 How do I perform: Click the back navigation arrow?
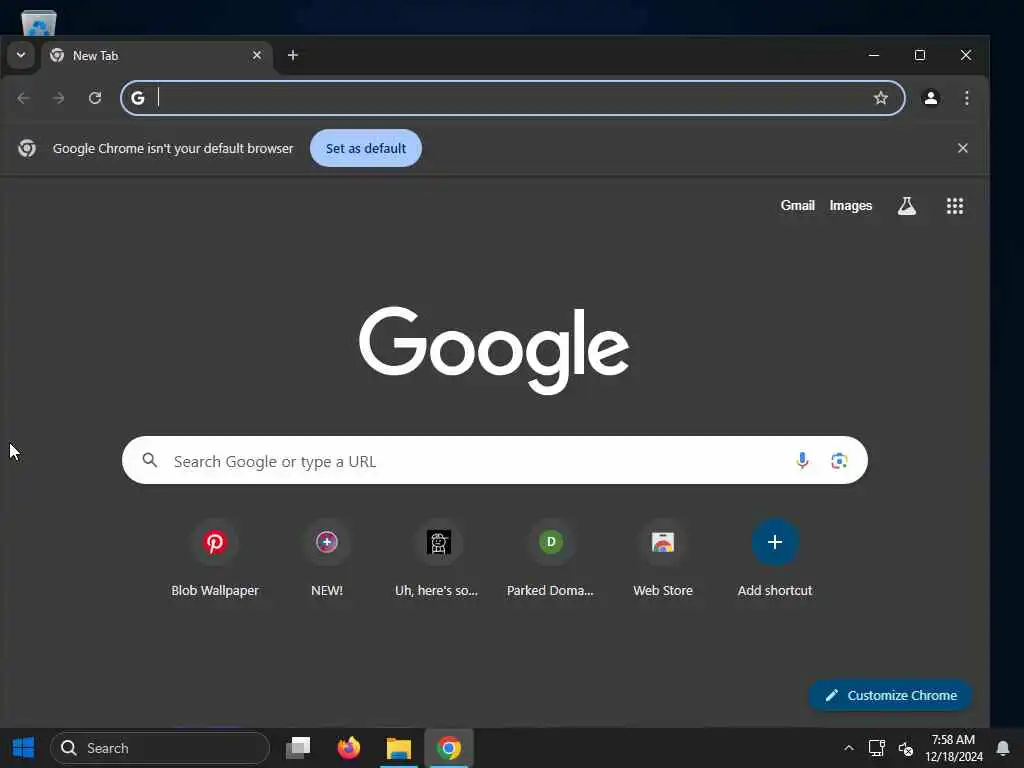tap(24, 98)
